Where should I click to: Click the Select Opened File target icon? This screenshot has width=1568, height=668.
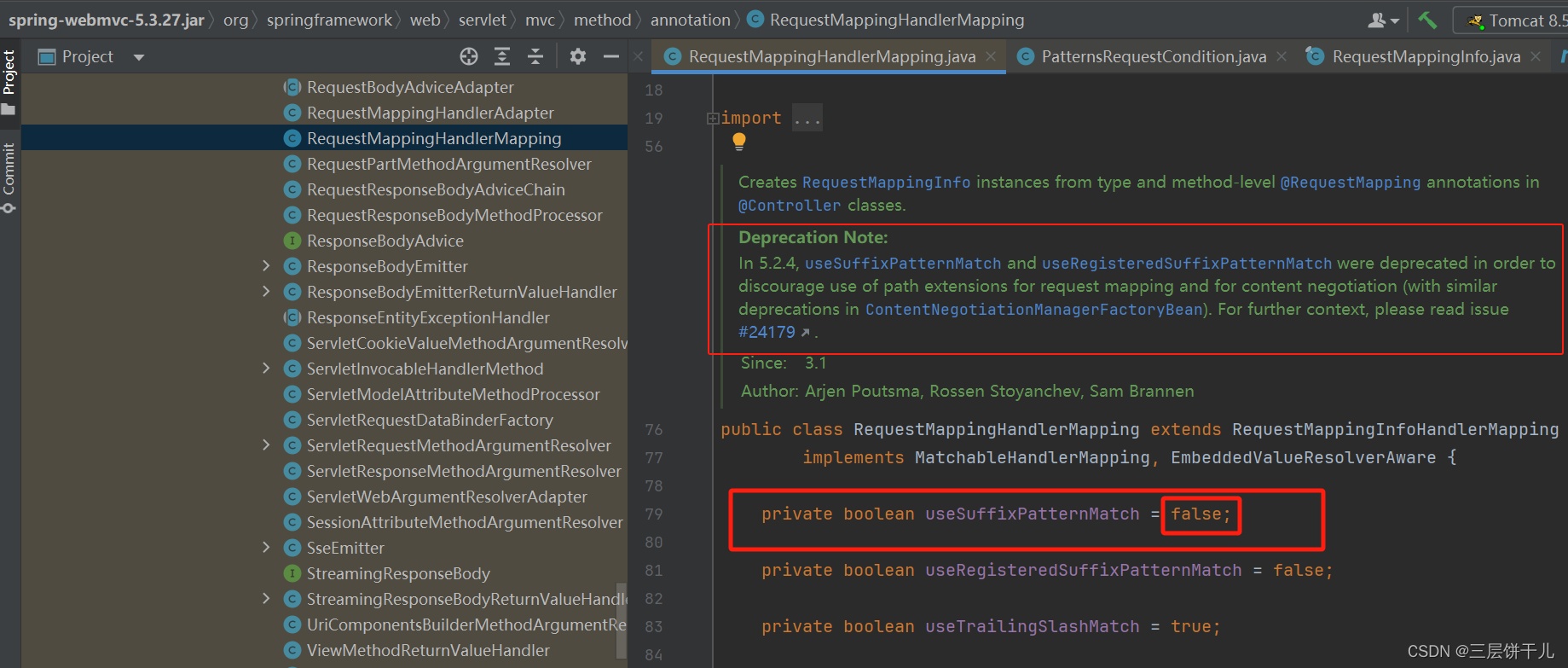(469, 56)
